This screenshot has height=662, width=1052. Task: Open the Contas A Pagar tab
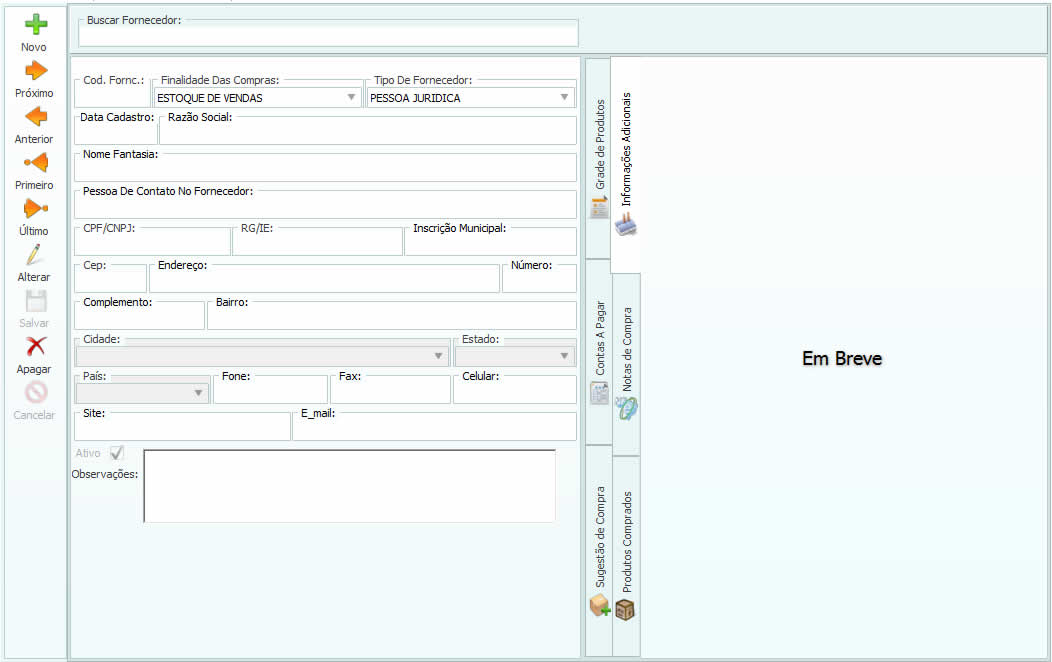point(599,351)
